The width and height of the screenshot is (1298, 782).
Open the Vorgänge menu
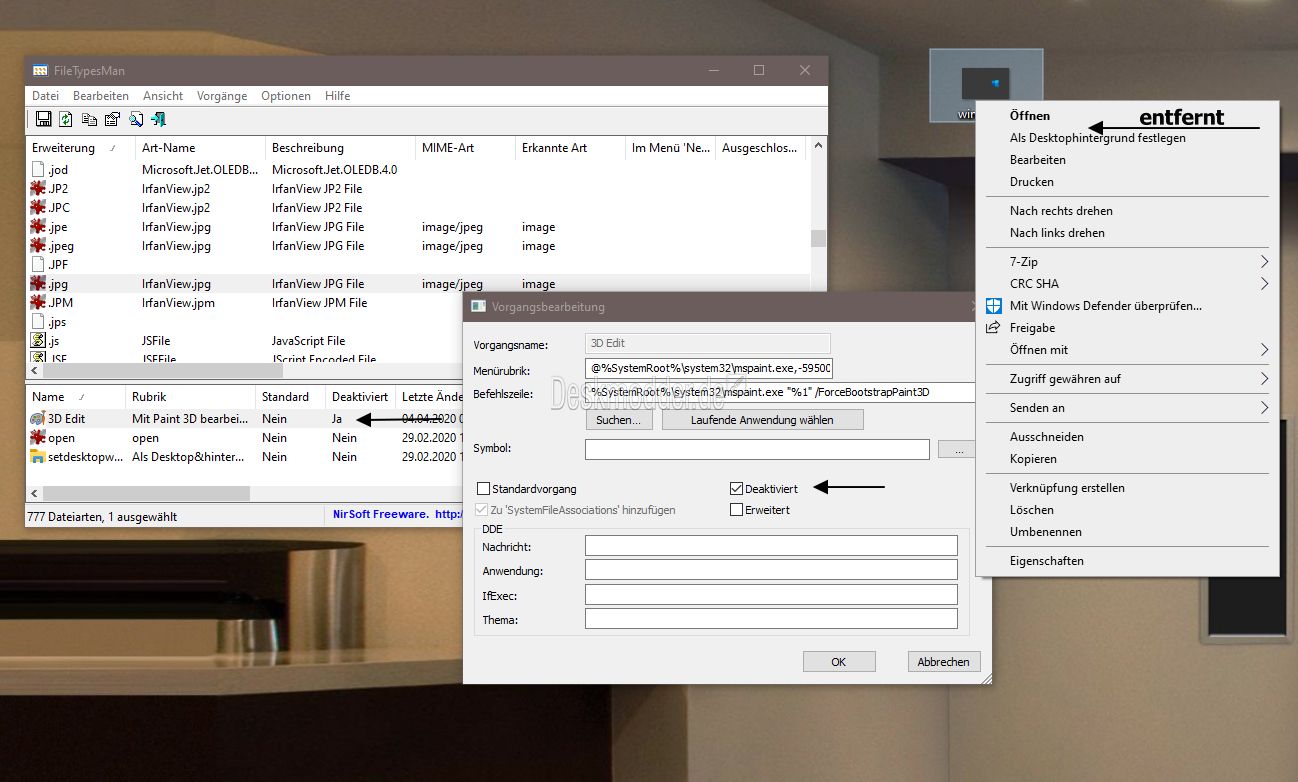click(x=222, y=96)
